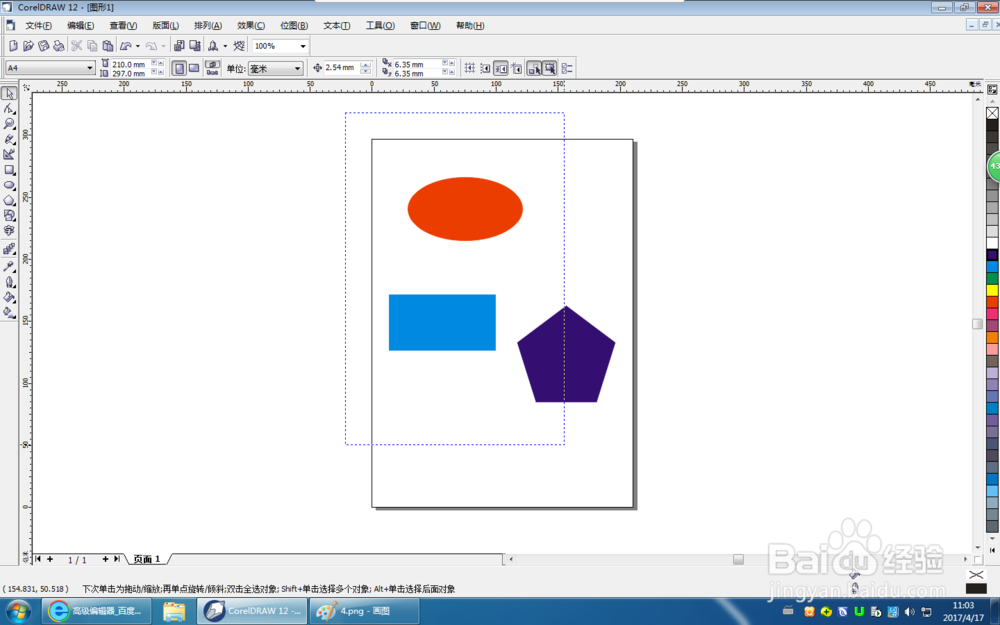Go to the first page navigation button
Screen dimensions: 1000x625
tap(38, 559)
